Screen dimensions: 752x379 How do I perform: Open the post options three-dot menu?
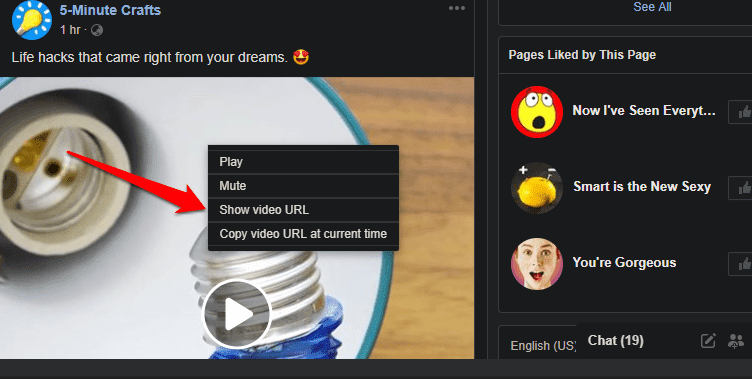457,8
